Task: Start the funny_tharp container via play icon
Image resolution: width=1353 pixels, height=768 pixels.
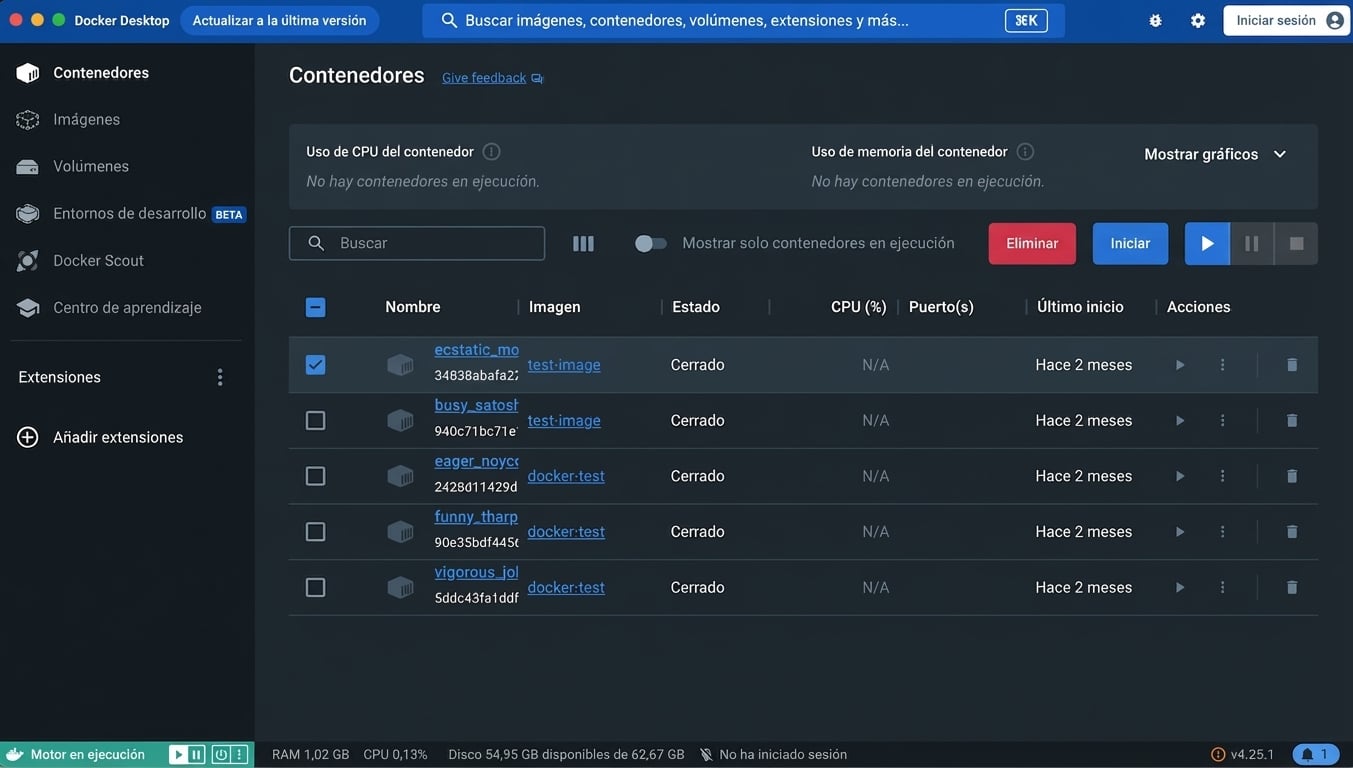Action: point(1180,532)
